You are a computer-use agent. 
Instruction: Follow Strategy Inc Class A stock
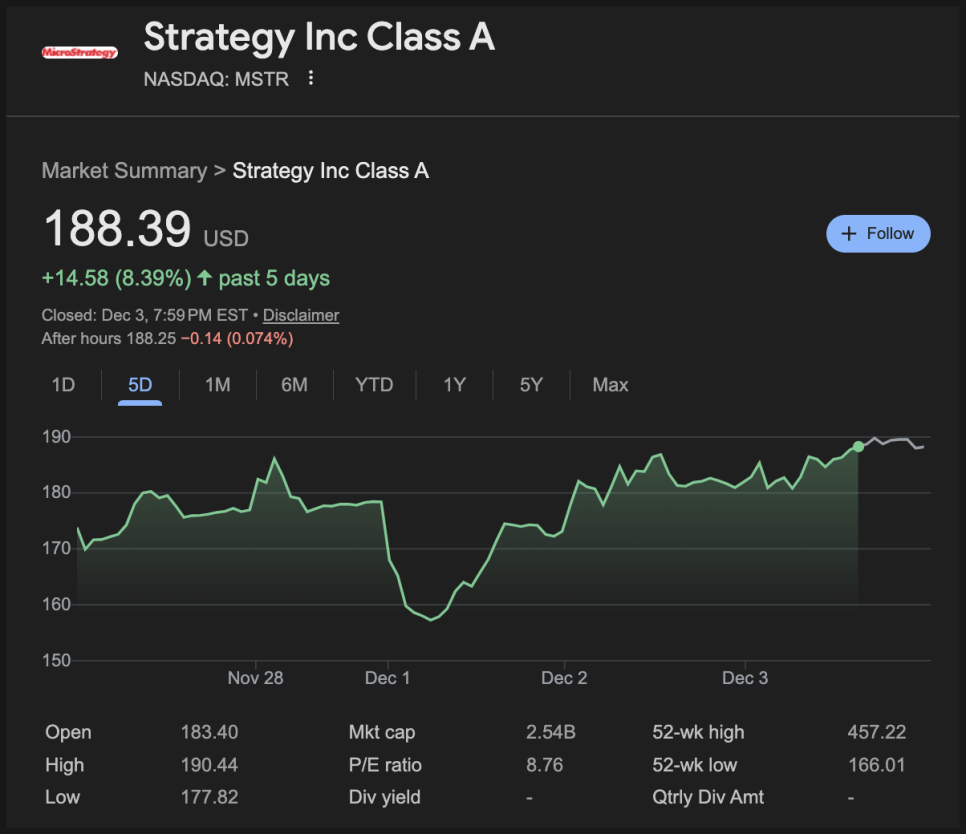(878, 233)
